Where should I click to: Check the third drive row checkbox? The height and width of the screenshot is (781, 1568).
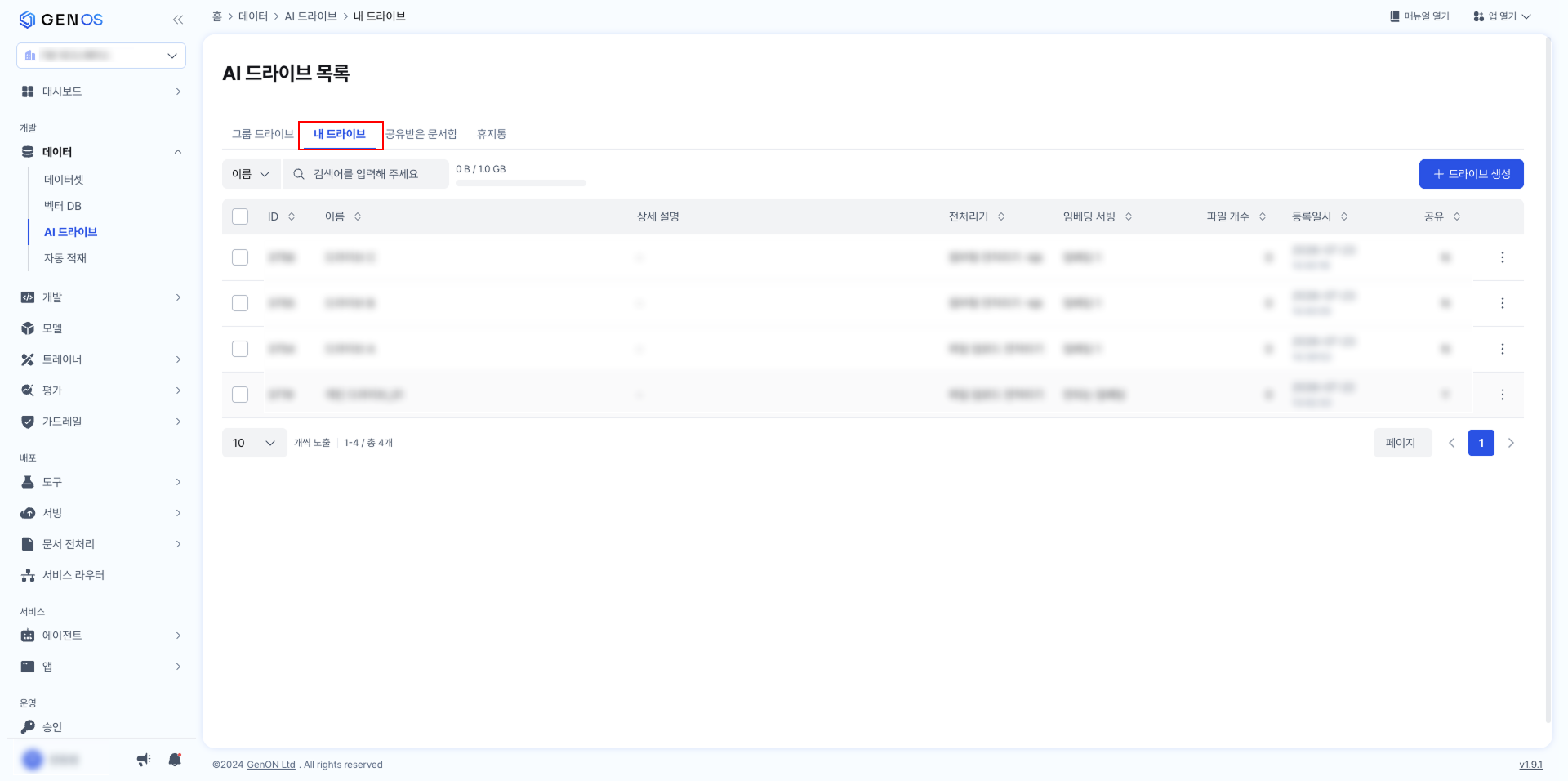click(x=240, y=349)
